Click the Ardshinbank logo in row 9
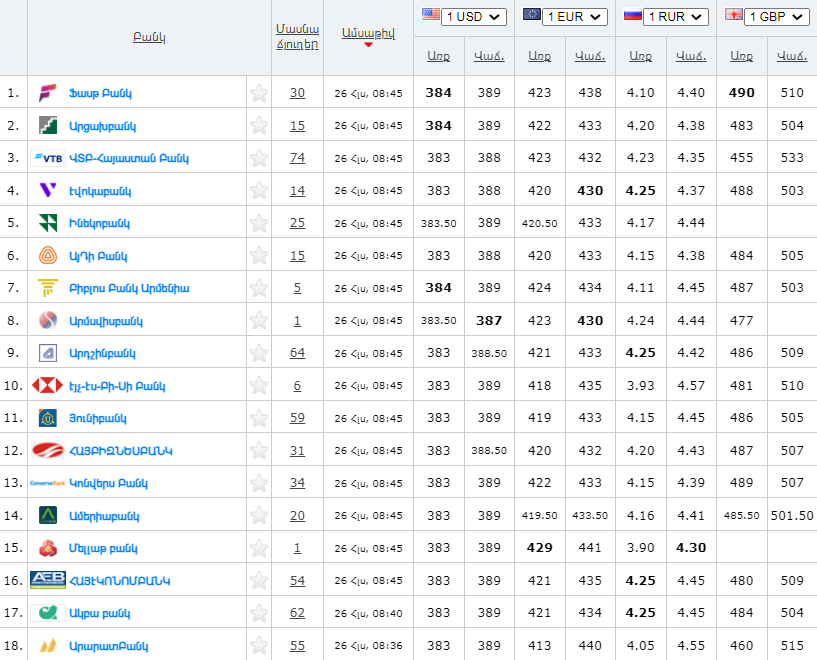Image resolution: width=817 pixels, height=660 pixels. [48, 353]
